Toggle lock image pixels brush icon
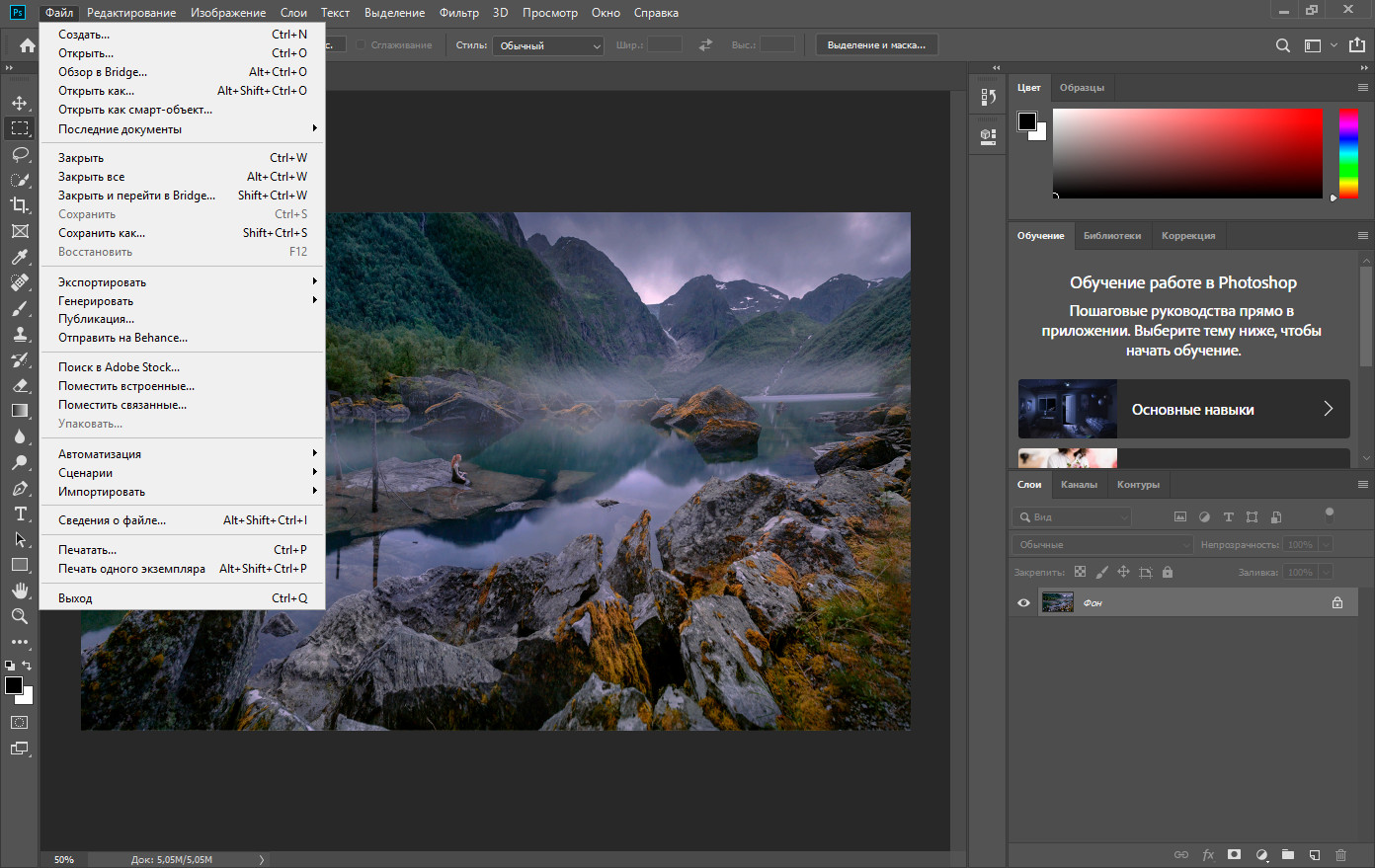This screenshot has height=868, width=1375. (1101, 572)
